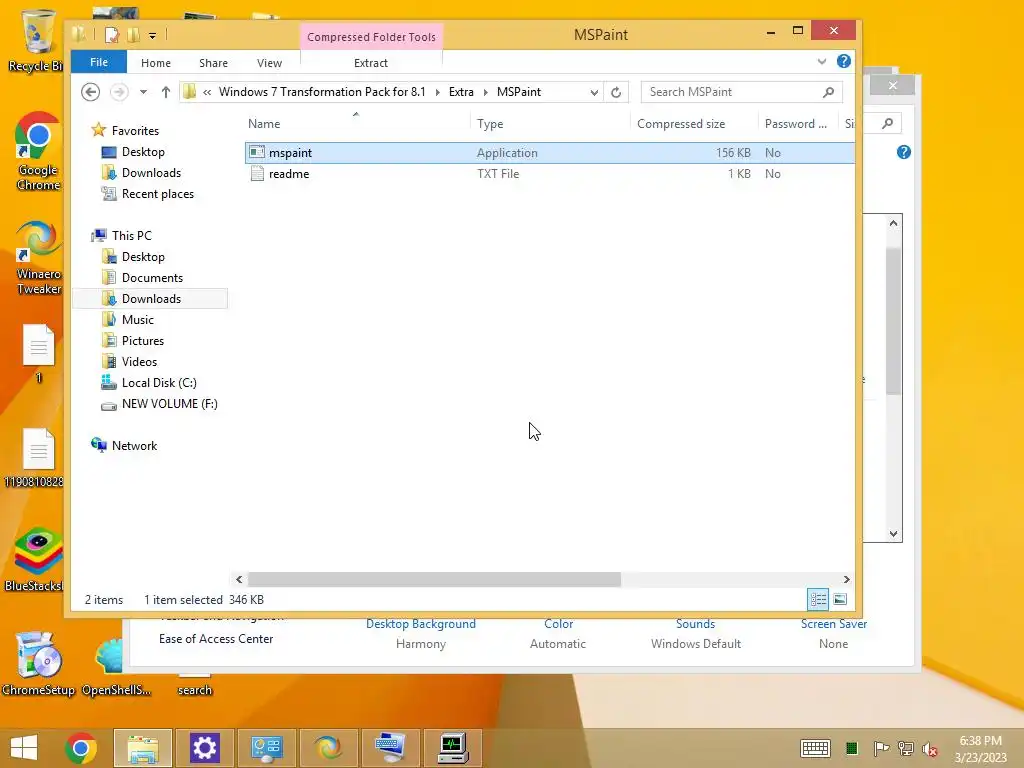Click New folder quick access icon

(x=133, y=35)
